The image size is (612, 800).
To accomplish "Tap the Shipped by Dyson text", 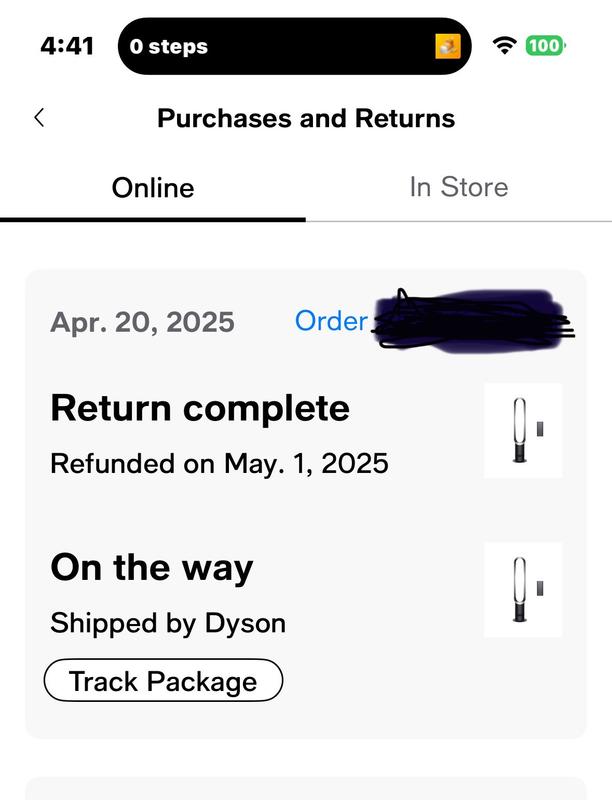I will coord(168,623).
